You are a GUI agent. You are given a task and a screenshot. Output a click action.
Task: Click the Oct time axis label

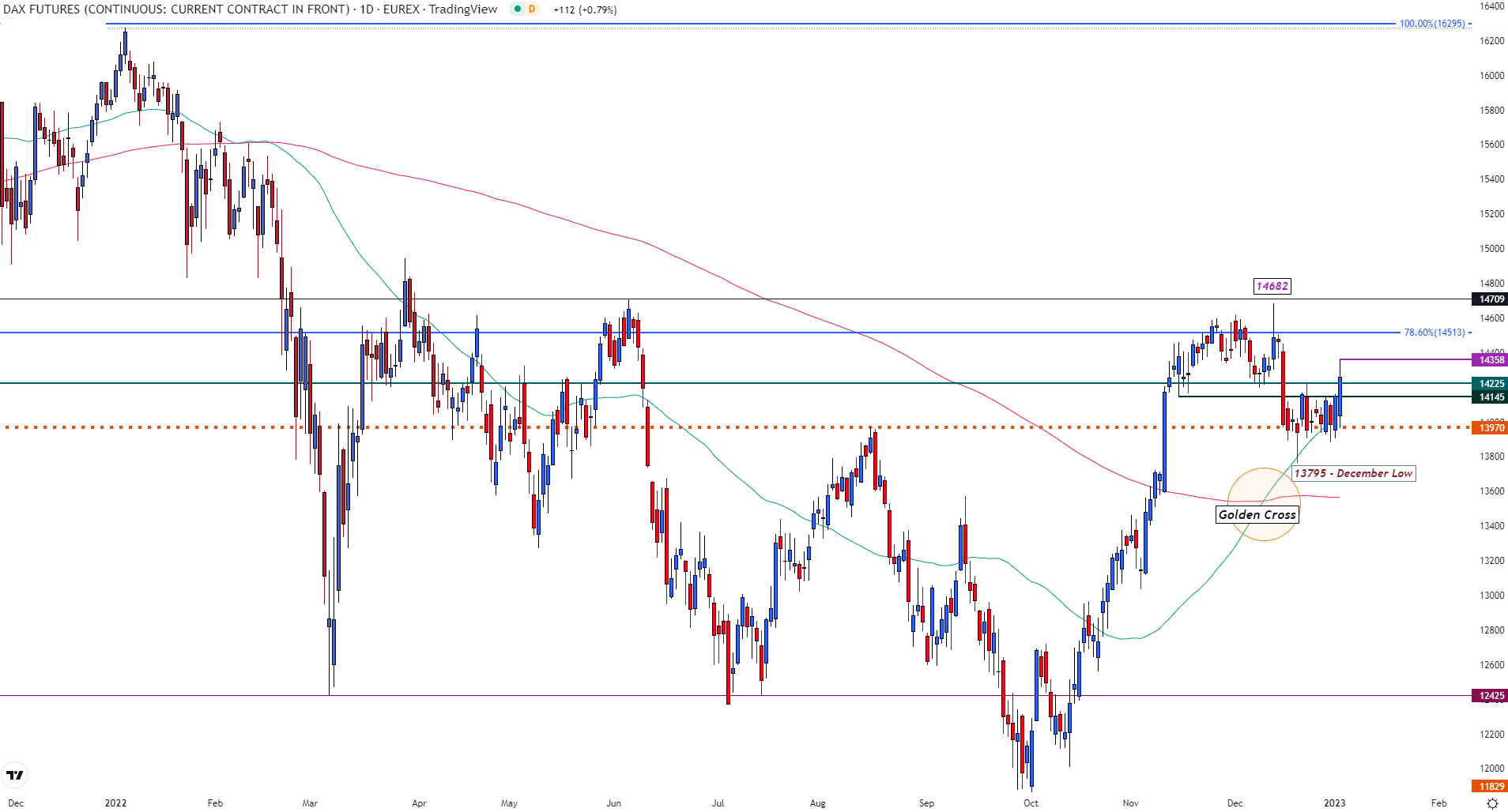(1031, 803)
